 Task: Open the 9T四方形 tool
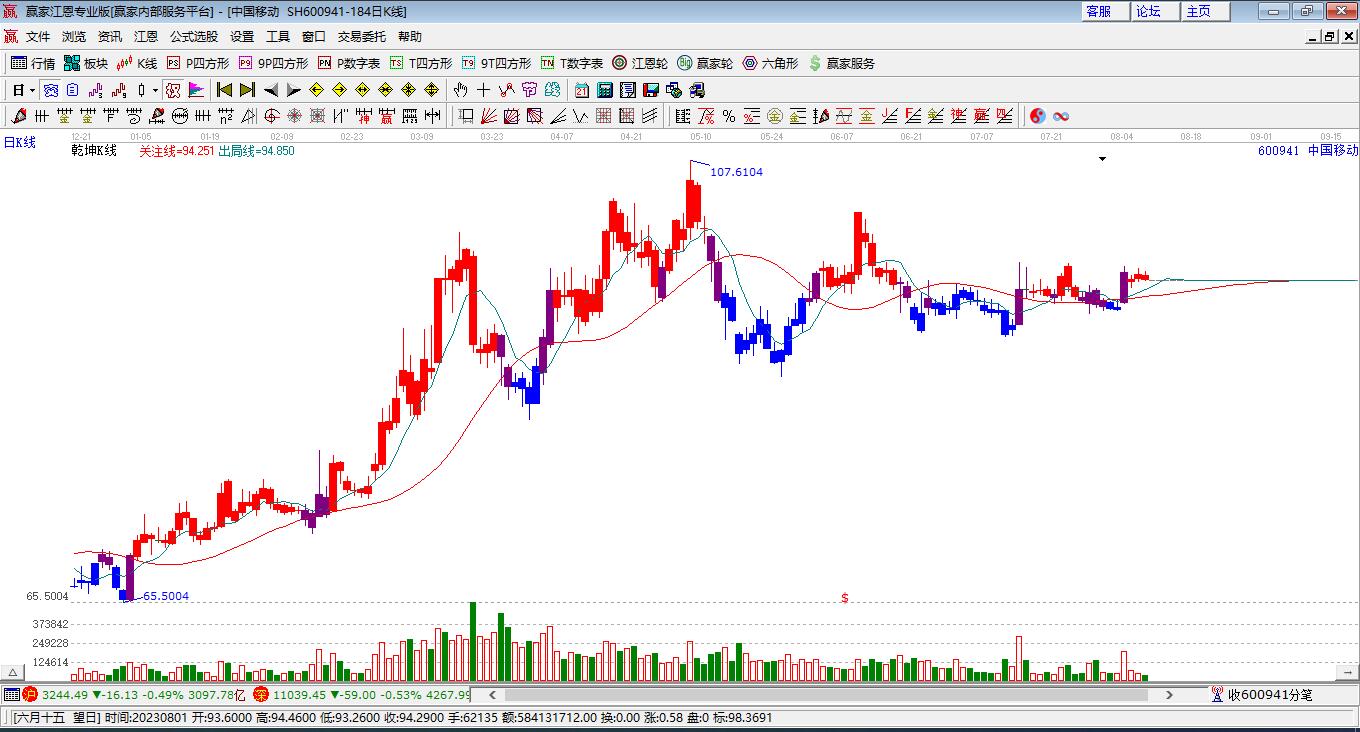point(496,63)
